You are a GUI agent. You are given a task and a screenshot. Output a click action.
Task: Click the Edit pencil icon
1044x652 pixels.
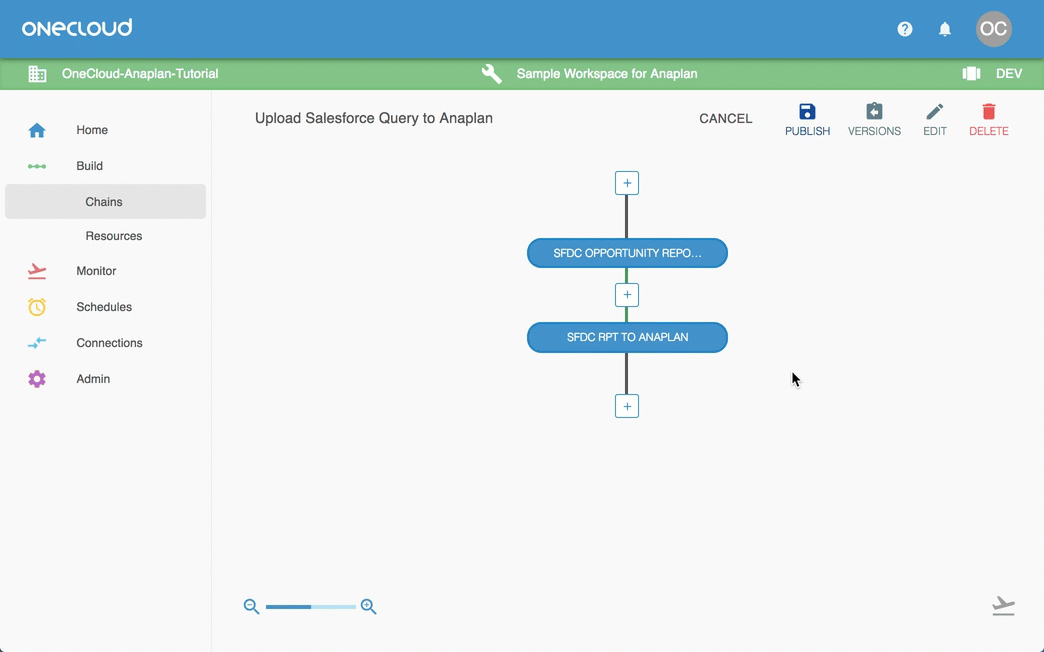935,111
